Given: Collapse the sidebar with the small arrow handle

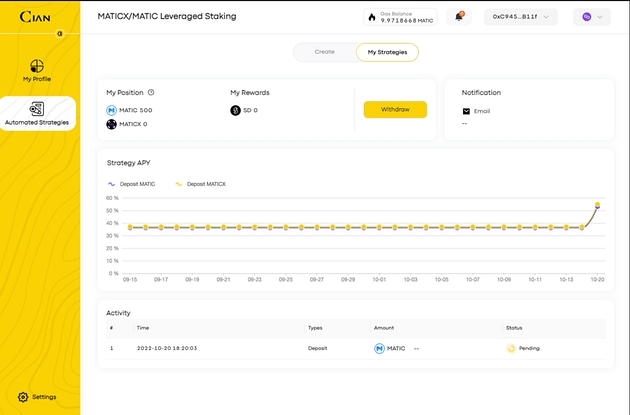Looking at the screenshot, I should pos(60,33).
